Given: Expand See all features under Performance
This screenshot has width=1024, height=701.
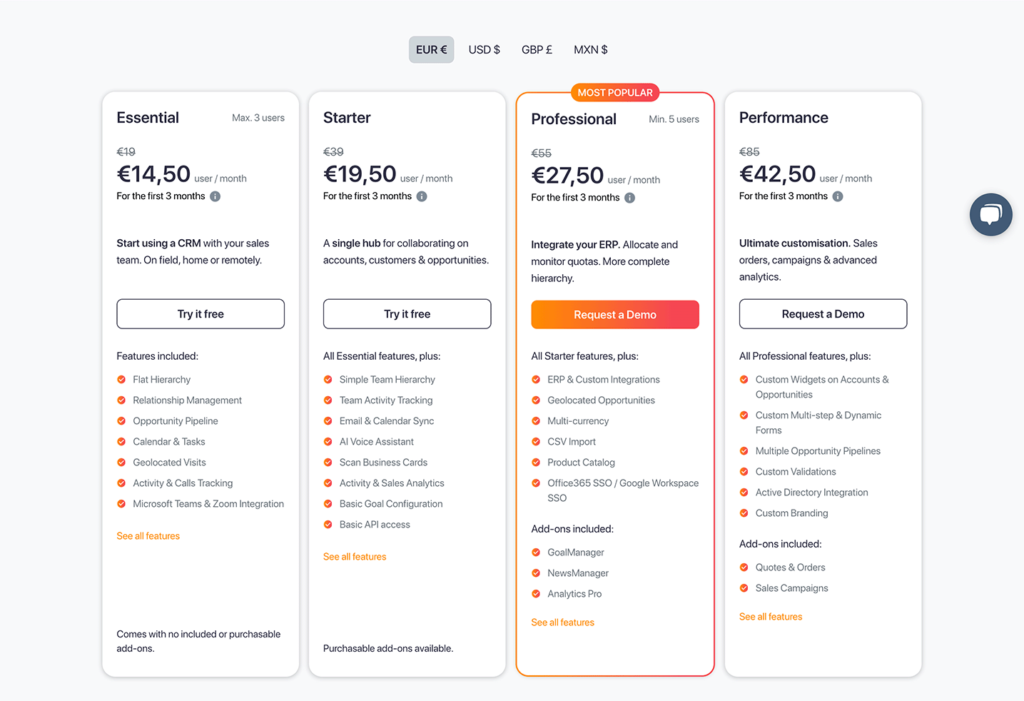Looking at the screenshot, I should point(771,617).
